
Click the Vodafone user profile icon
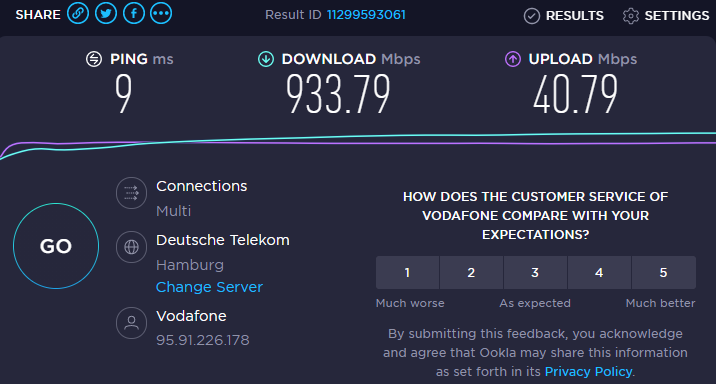pyautogui.click(x=132, y=323)
